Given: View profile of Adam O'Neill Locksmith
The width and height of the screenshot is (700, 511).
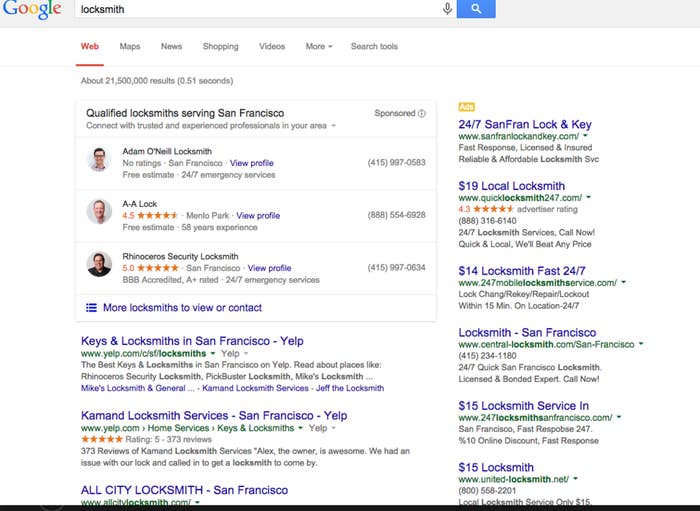Looking at the screenshot, I should pyautogui.click(x=252, y=163).
